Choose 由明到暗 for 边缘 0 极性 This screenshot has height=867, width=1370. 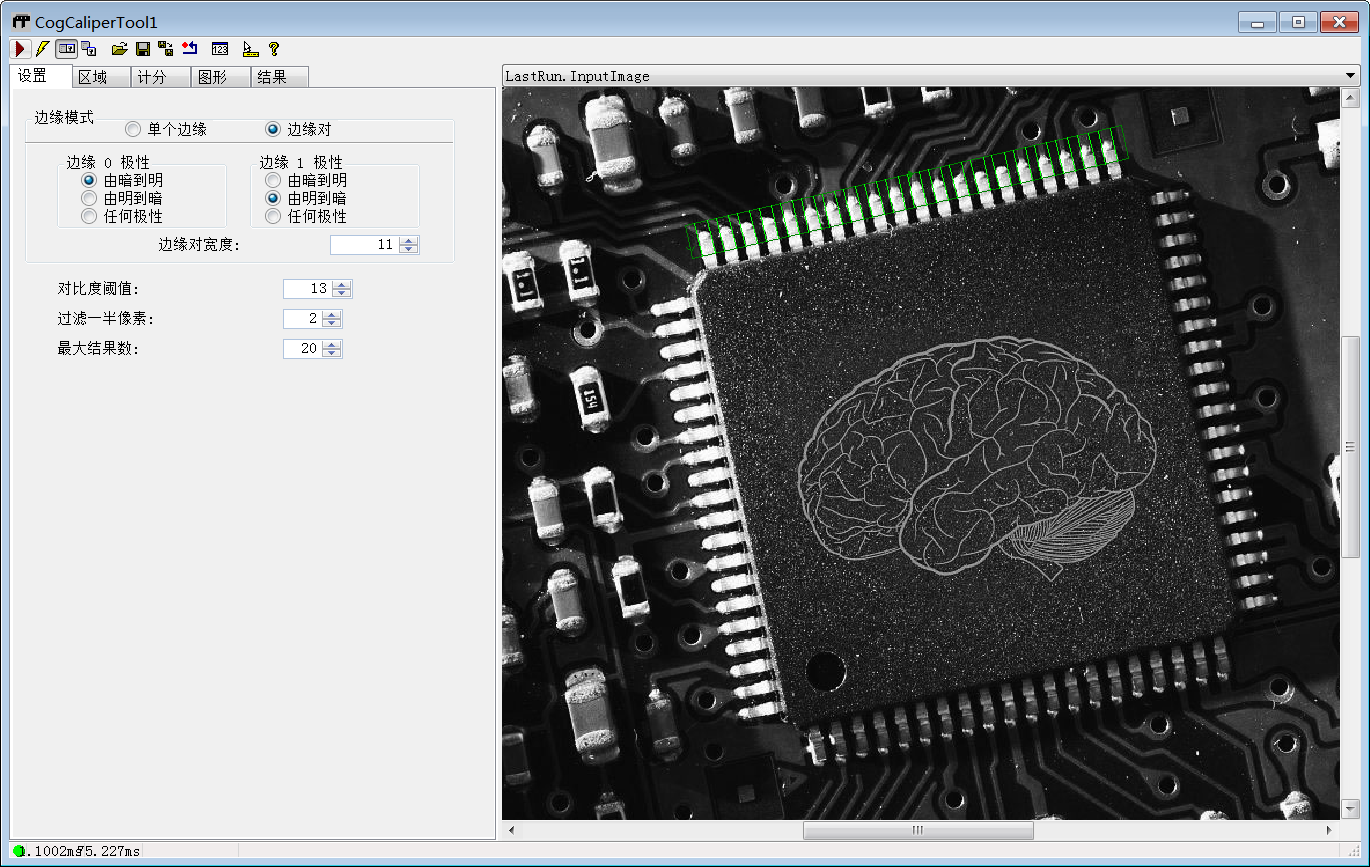point(89,198)
